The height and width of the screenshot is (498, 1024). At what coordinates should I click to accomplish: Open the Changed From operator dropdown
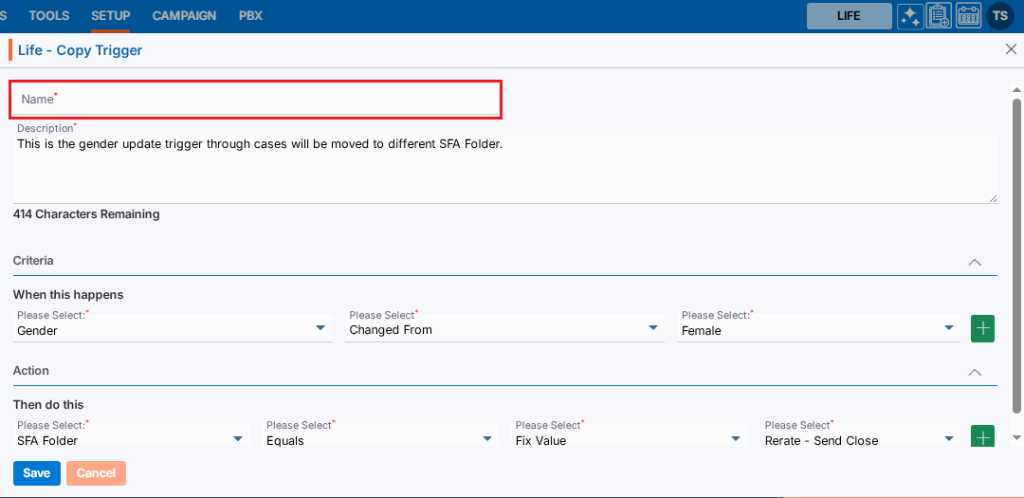(x=505, y=329)
